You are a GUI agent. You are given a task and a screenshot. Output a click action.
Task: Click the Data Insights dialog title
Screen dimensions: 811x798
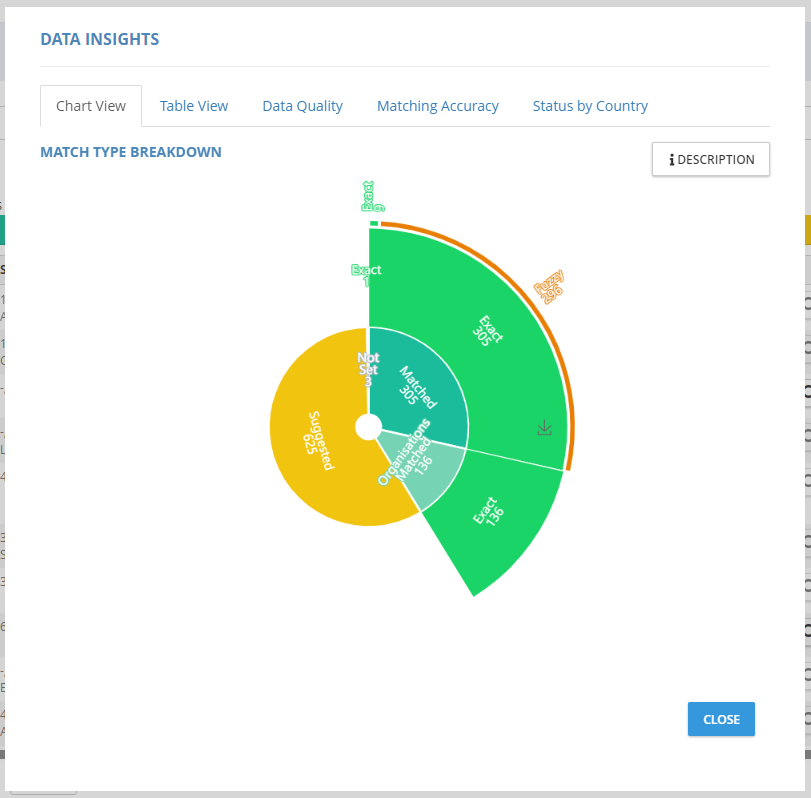(99, 39)
